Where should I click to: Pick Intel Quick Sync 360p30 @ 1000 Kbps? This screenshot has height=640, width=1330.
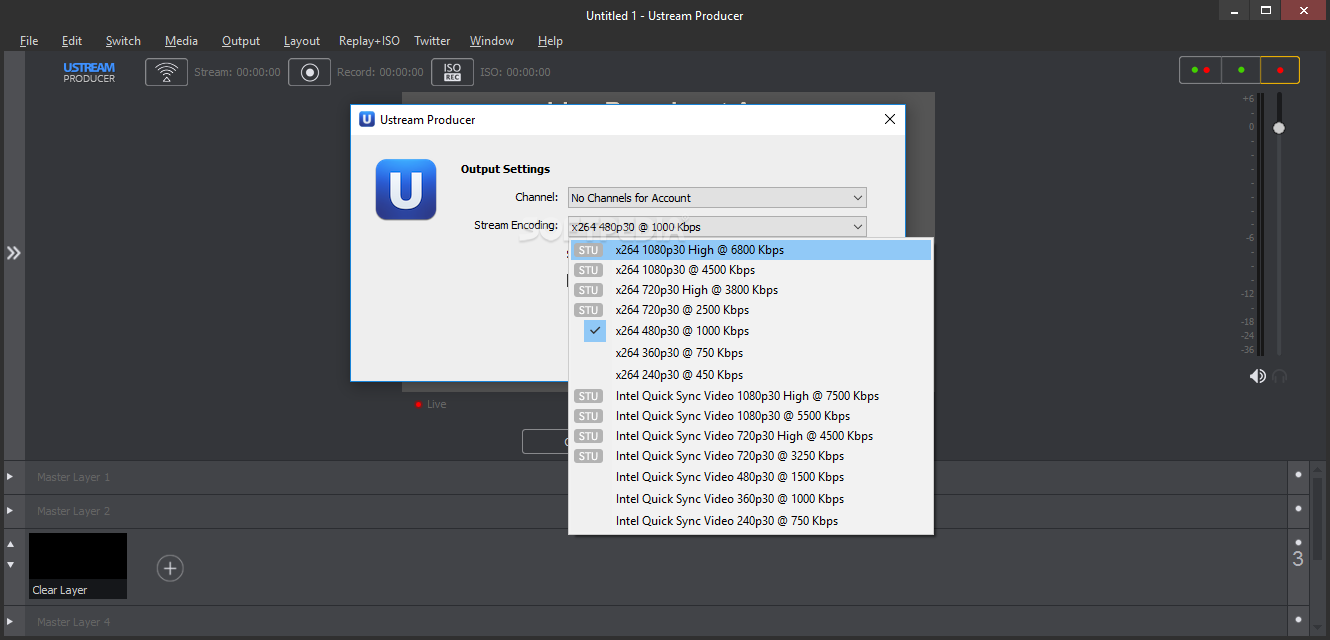751,499
